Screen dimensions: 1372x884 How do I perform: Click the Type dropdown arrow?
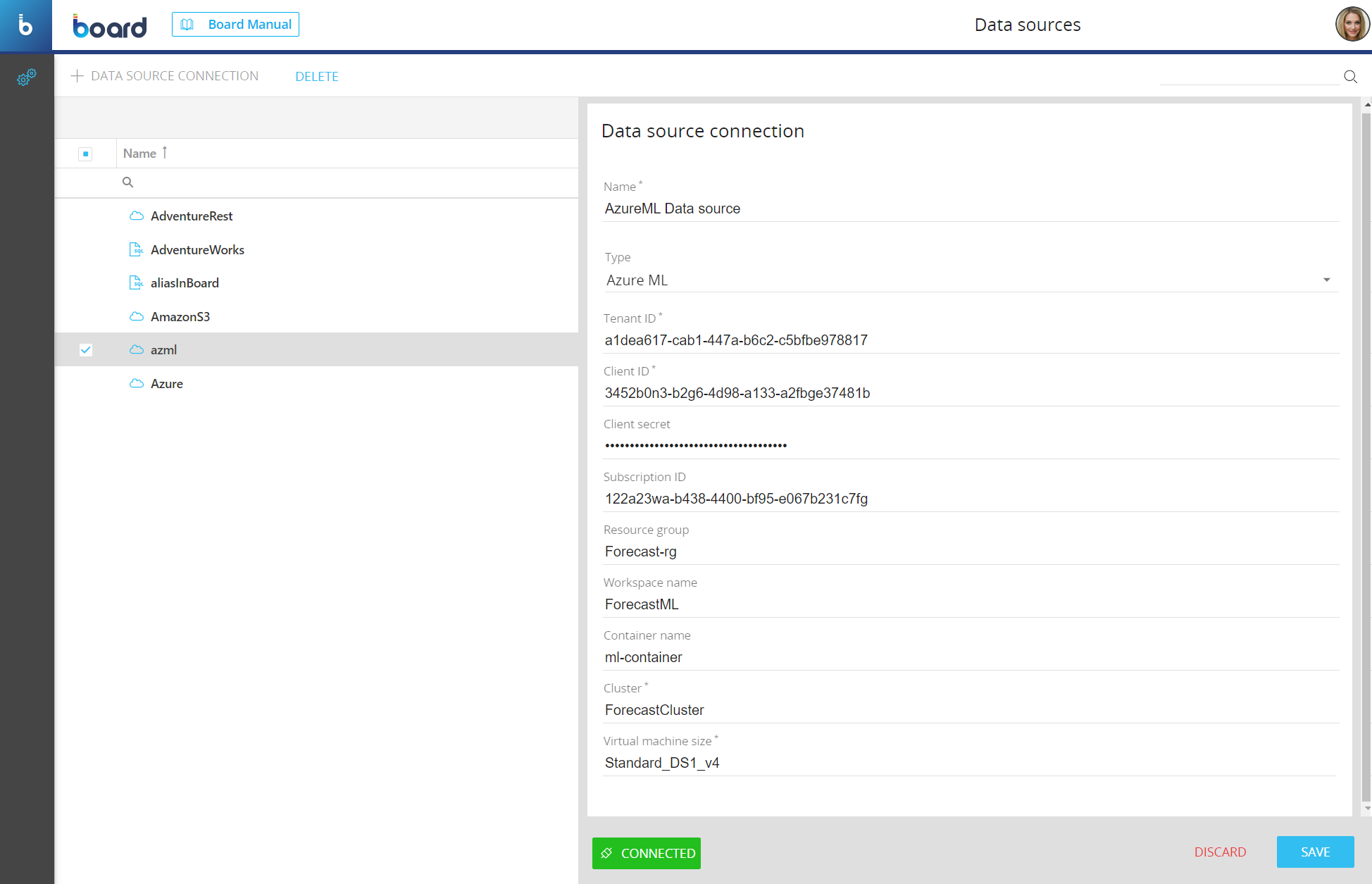[1327, 280]
